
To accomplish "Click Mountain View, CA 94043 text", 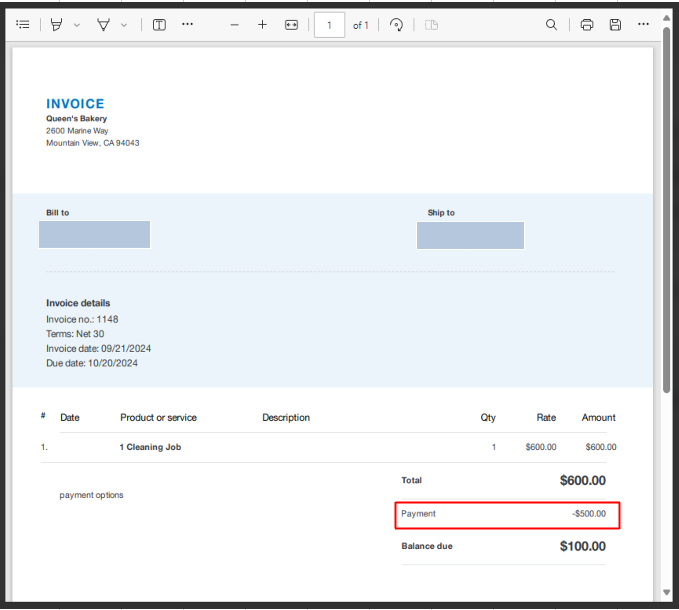I will point(93,143).
